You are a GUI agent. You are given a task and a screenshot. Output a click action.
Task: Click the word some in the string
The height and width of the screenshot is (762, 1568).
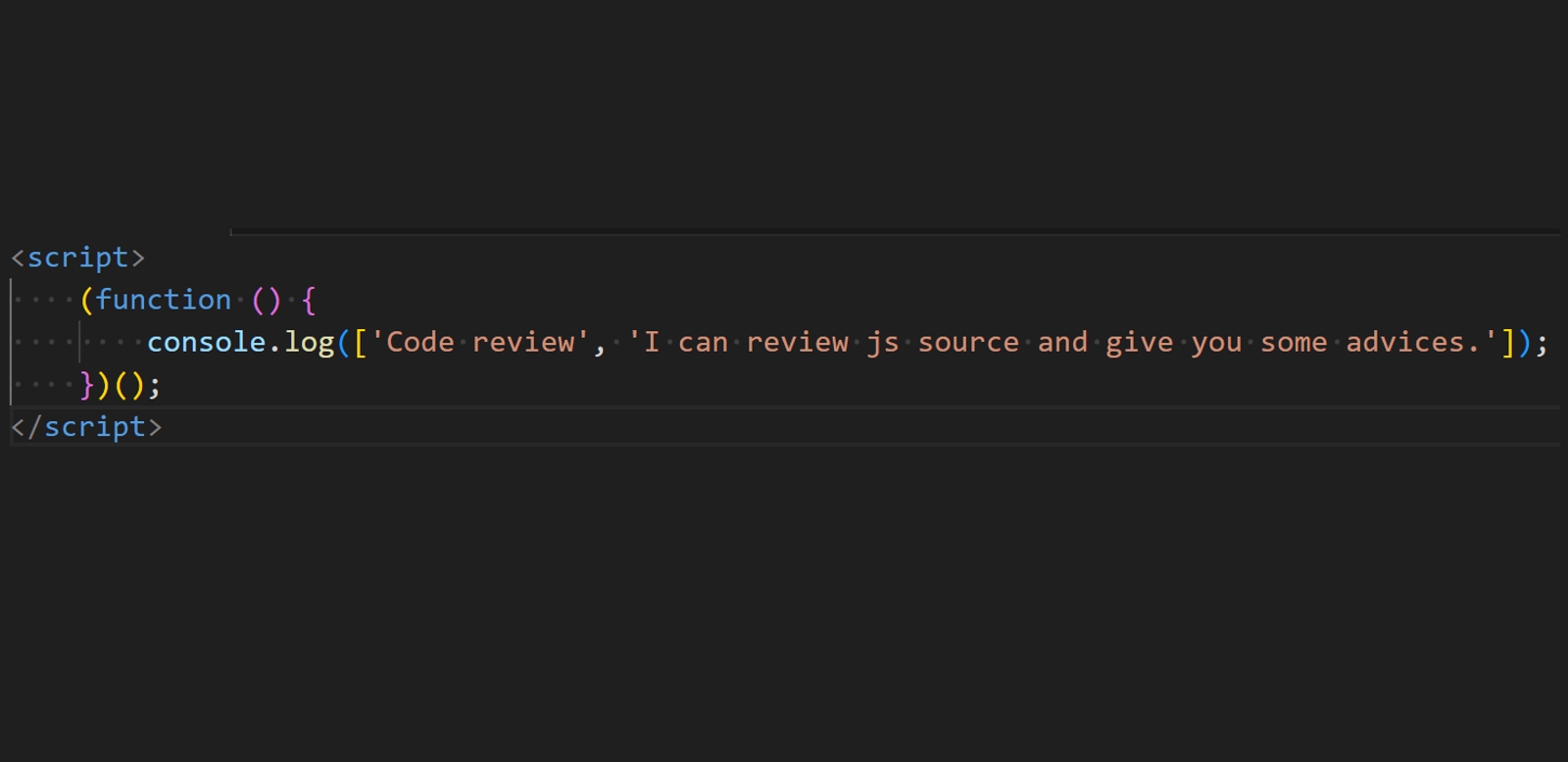pyautogui.click(x=1294, y=342)
